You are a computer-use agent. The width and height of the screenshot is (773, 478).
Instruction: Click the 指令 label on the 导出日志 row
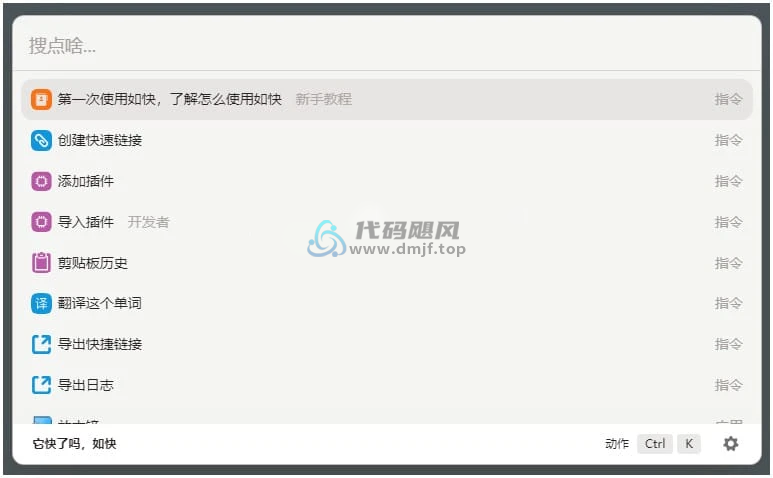[x=728, y=385]
